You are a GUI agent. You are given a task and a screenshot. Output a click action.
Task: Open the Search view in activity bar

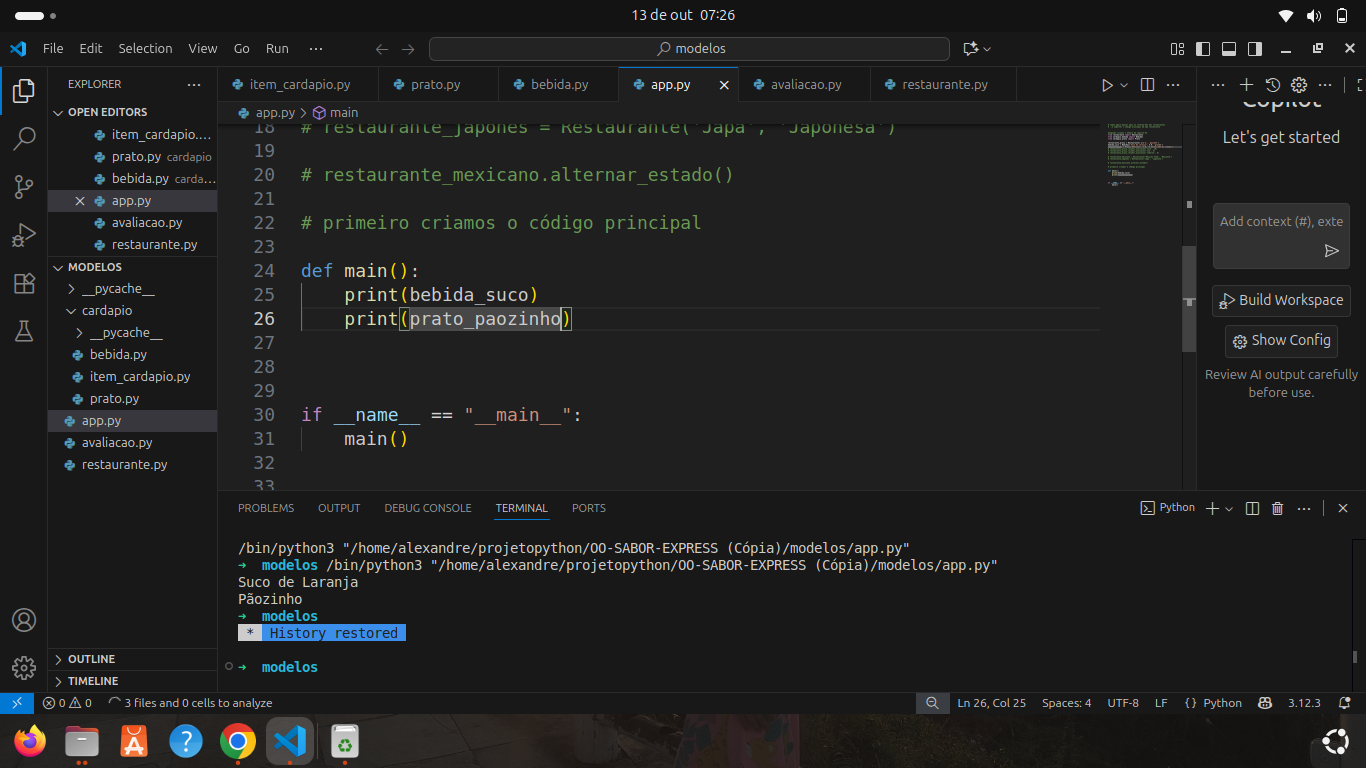point(24,139)
